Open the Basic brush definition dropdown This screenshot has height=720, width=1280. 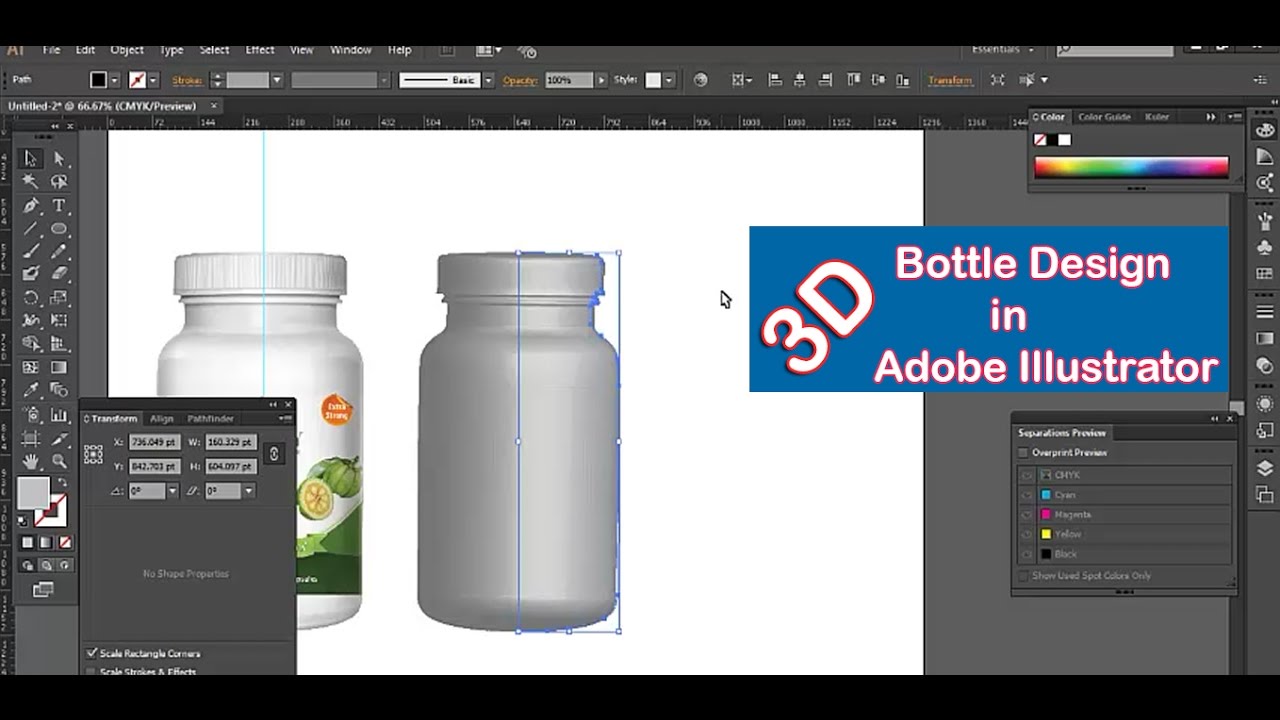(x=488, y=80)
